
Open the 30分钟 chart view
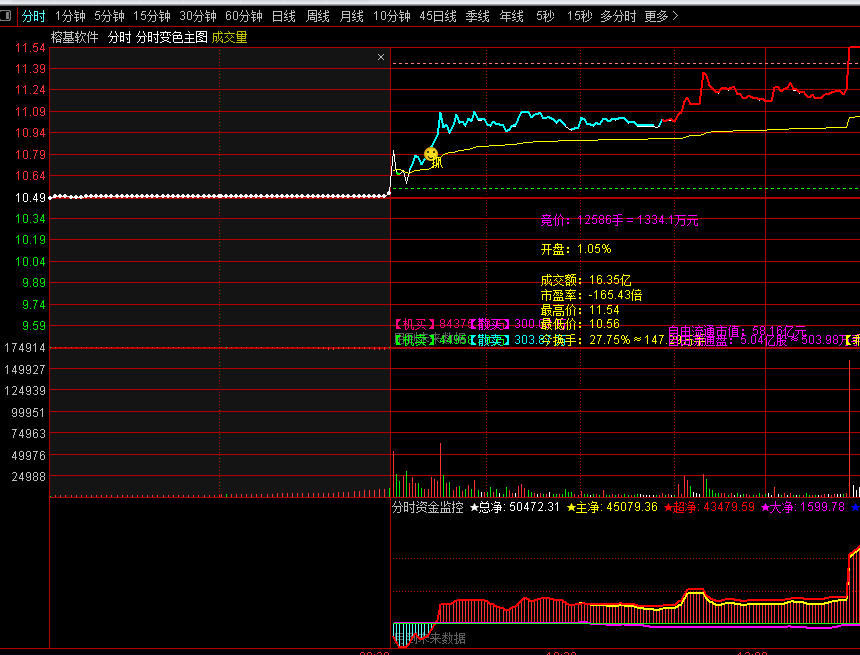click(198, 16)
